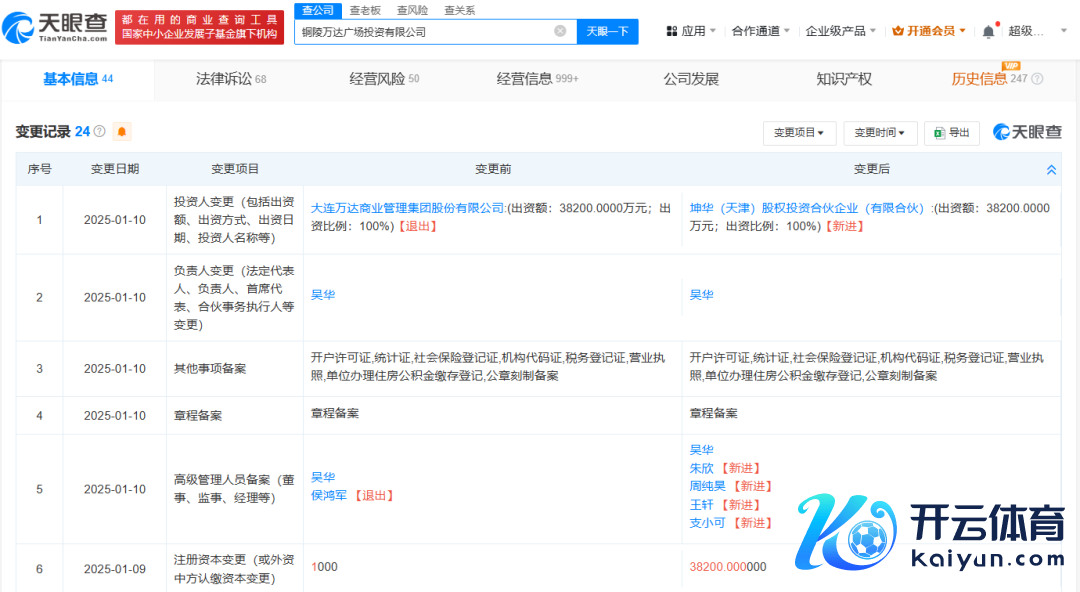Collapse the table using the double-chevron icon

tap(1051, 170)
